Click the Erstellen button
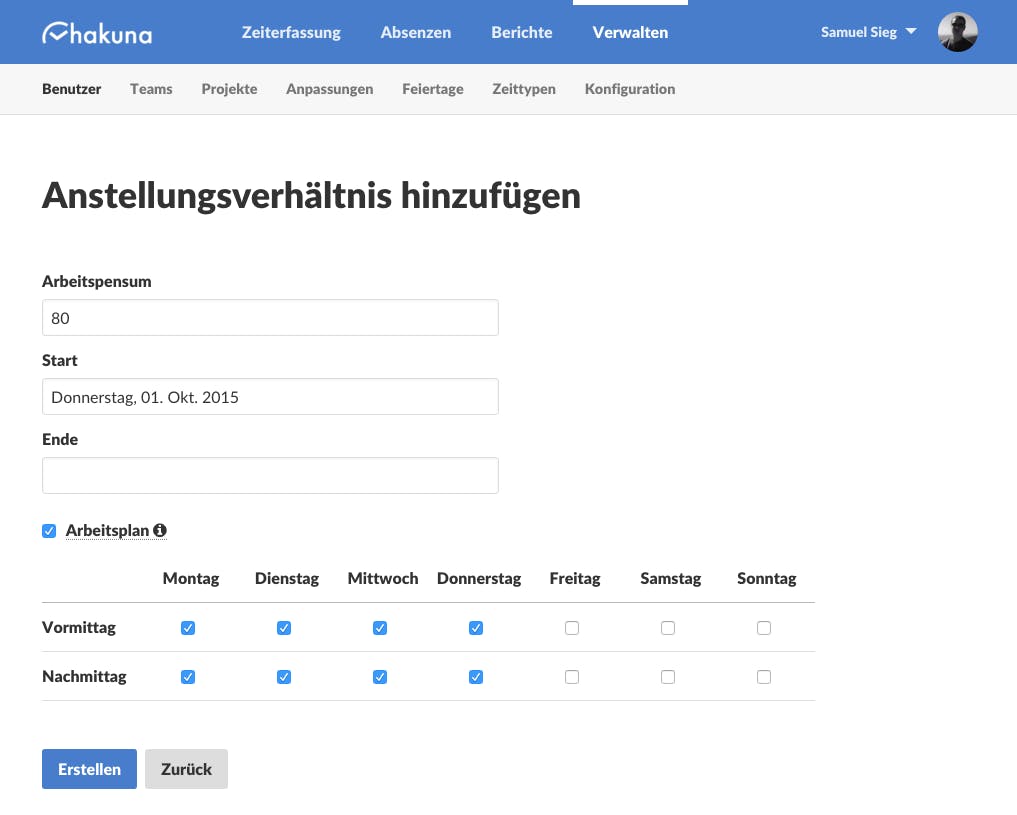 pyautogui.click(x=90, y=769)
